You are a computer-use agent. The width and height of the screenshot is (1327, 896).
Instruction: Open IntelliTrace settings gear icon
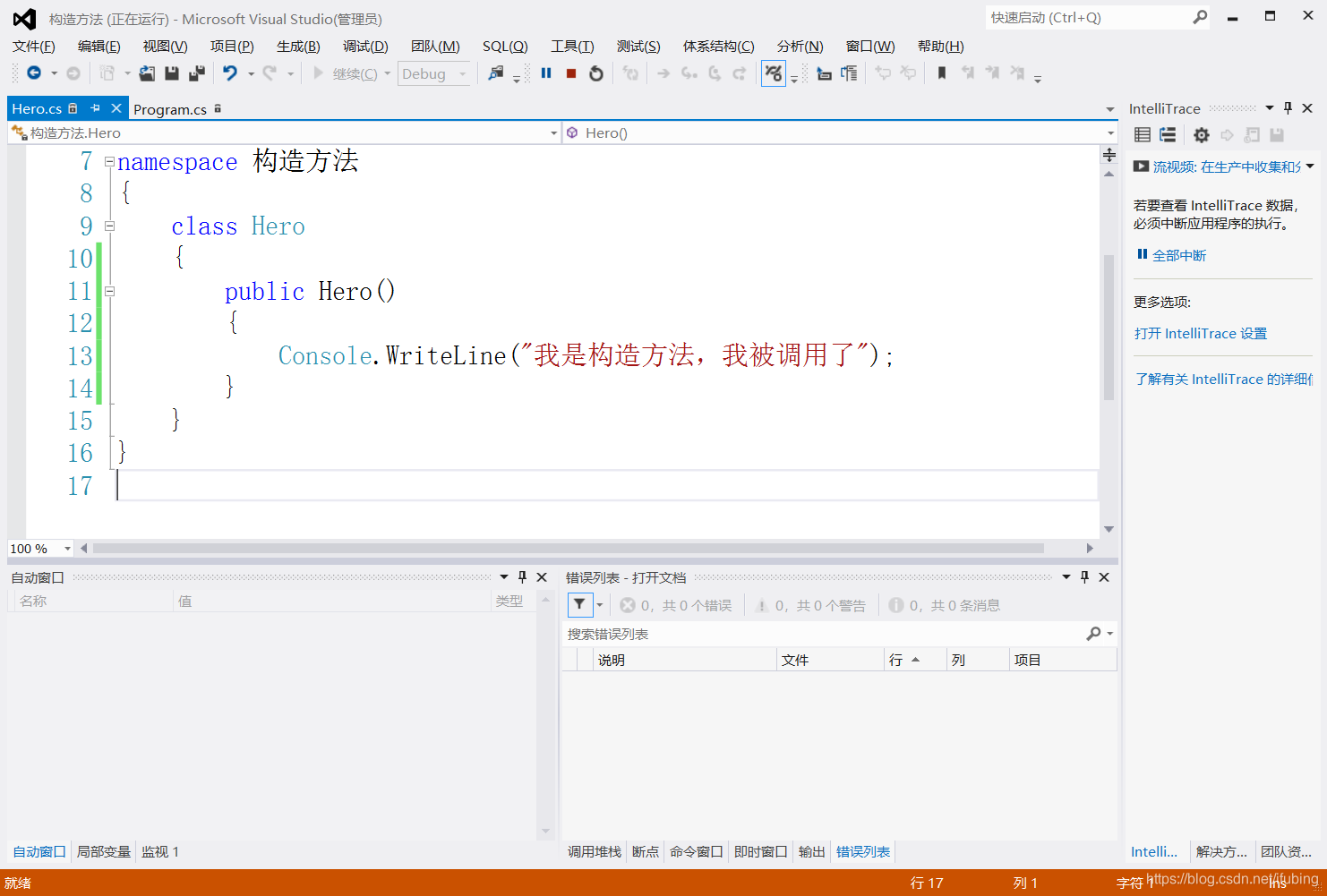pyautogui.click(x=1201, y=135)
